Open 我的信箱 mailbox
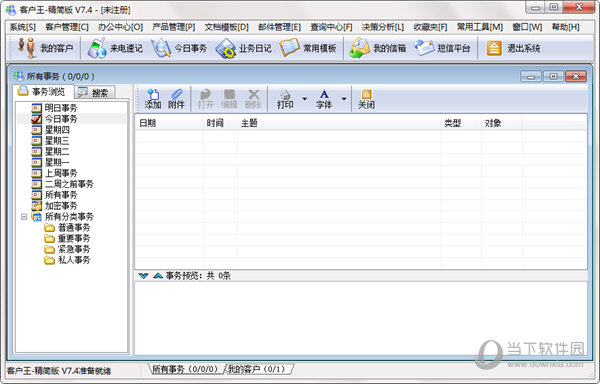The image size is (600, 384). coord(377,48)
